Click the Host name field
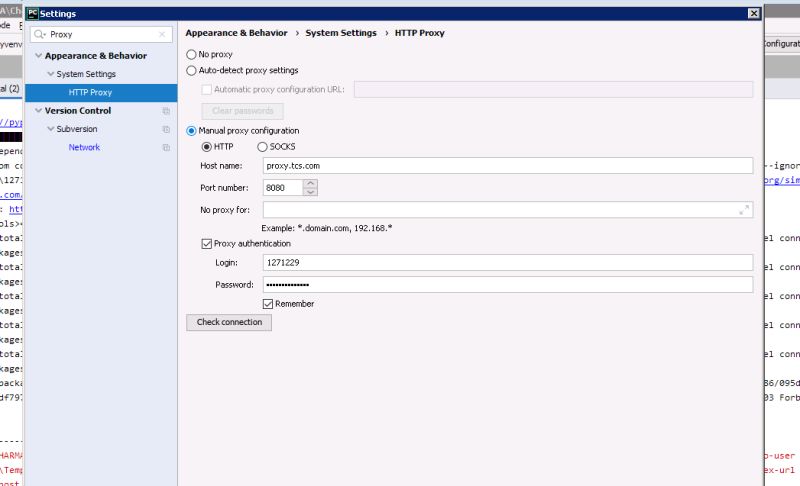Screen dimensions: 800x486 (x=508, y=166)
